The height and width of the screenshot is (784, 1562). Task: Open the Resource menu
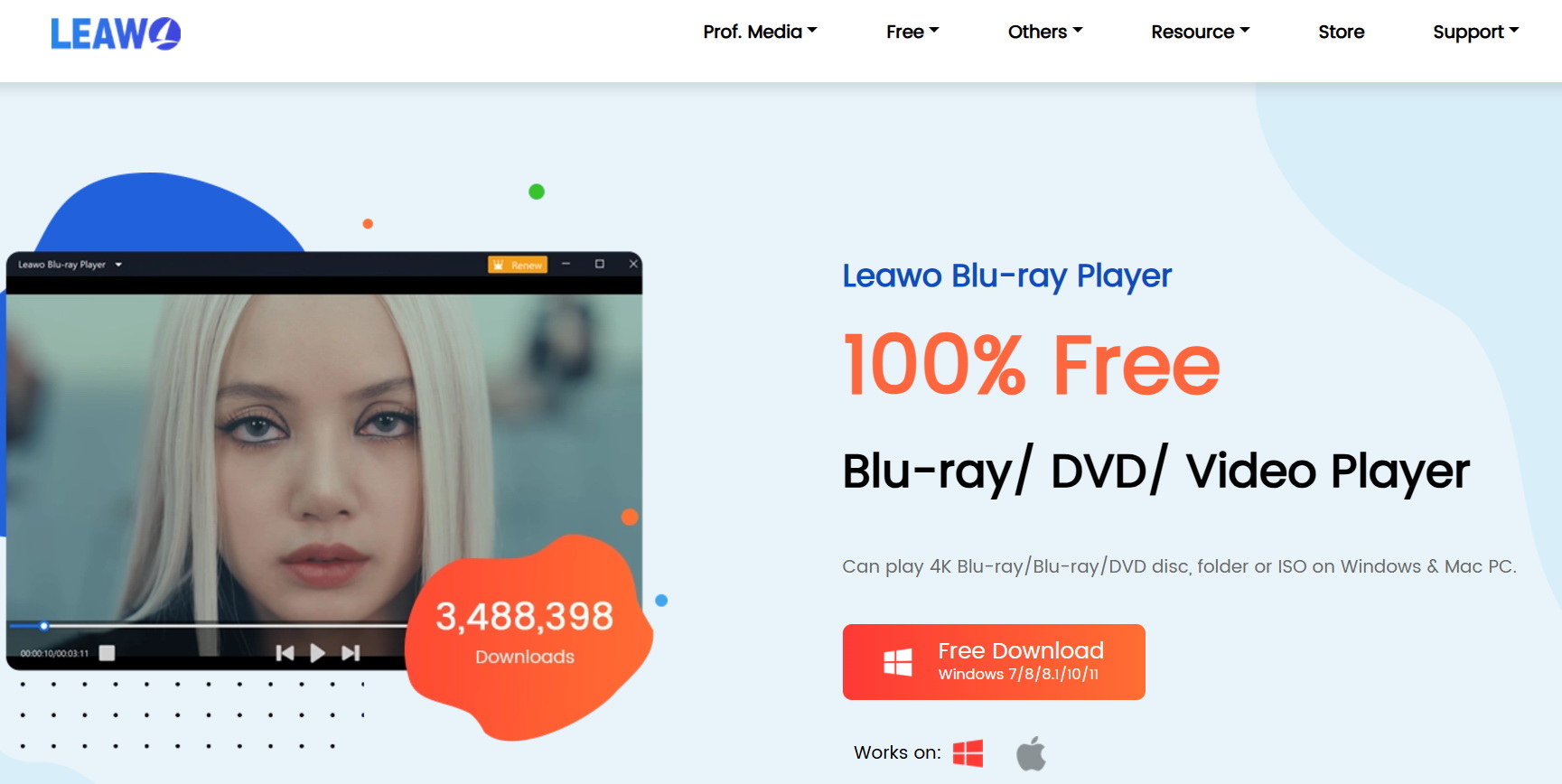tap(1201, 32)
